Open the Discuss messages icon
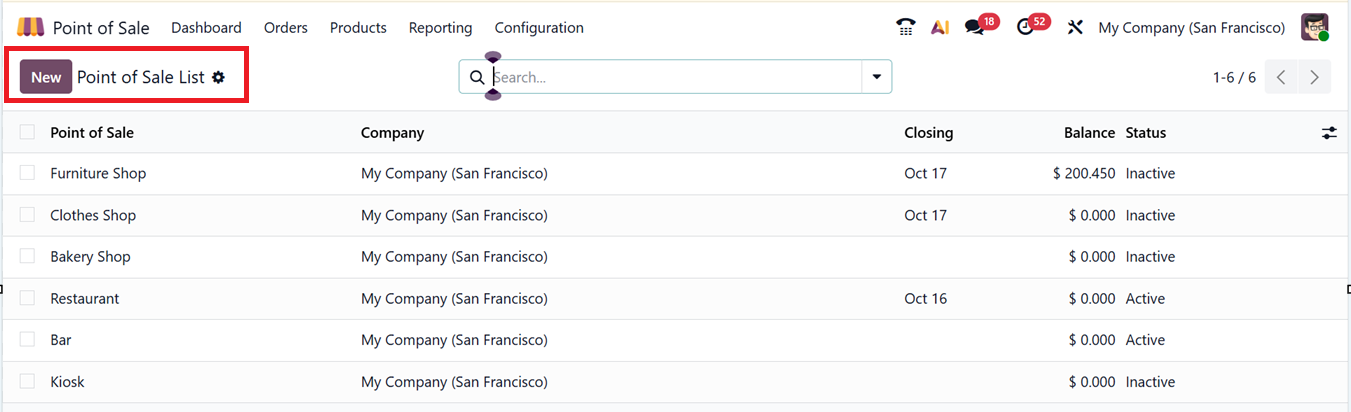Screen dimensions: 1351x412 point(974,28)
